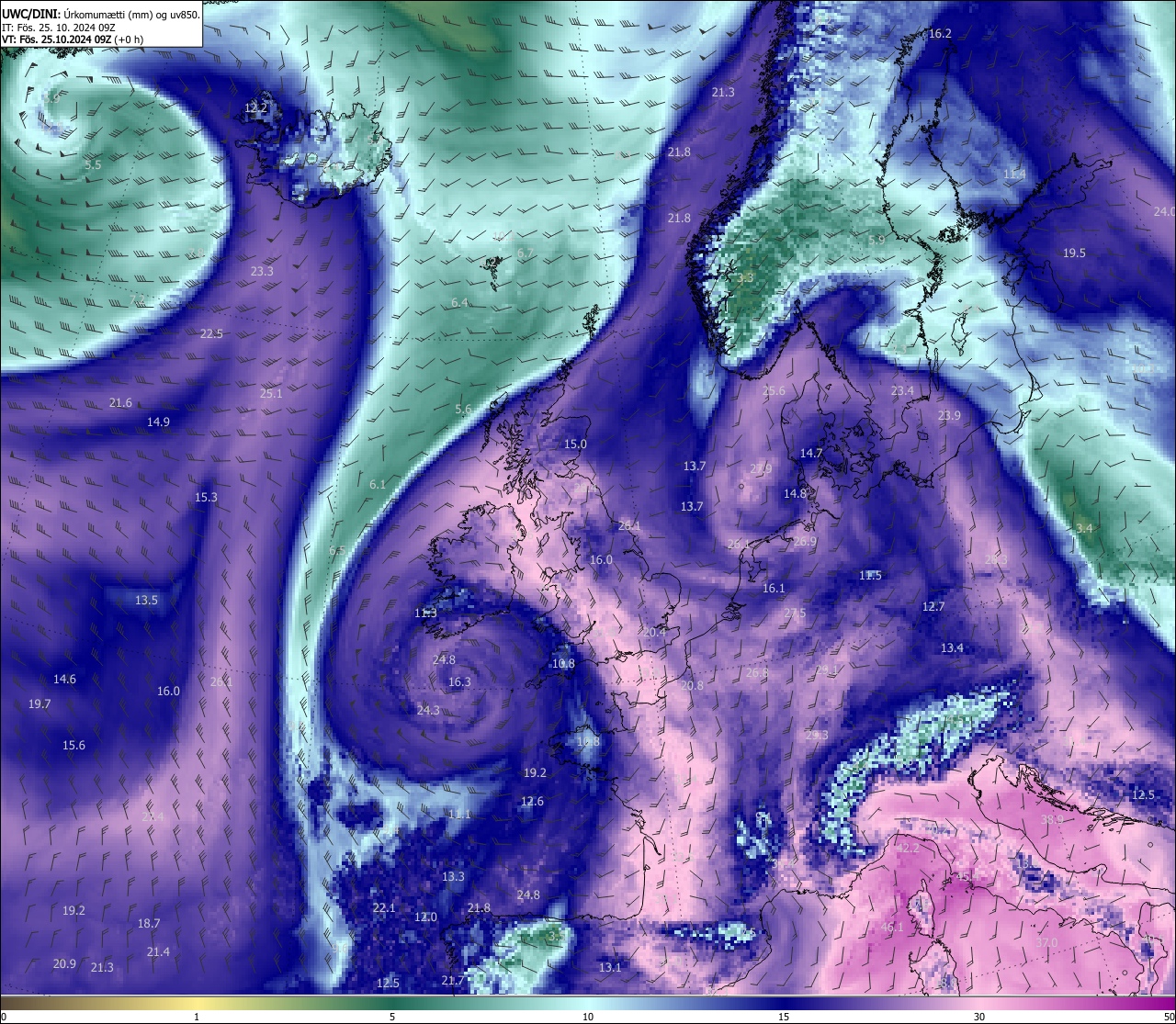Viewport: 1176px width, 1024px height.
Task: Click the 19.7 value label
Action: (x=40, y=703)
